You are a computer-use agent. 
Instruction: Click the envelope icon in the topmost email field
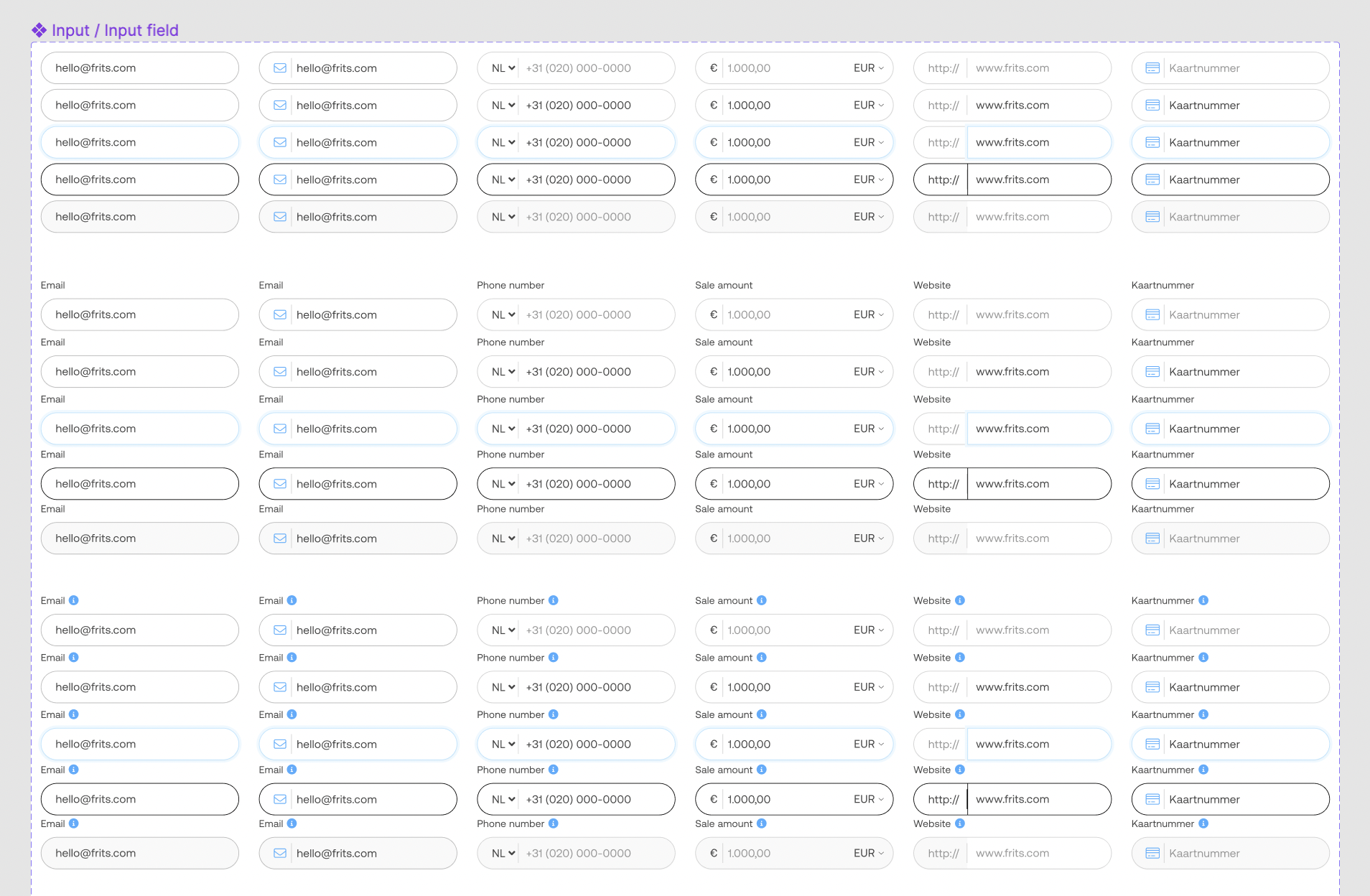280,68
